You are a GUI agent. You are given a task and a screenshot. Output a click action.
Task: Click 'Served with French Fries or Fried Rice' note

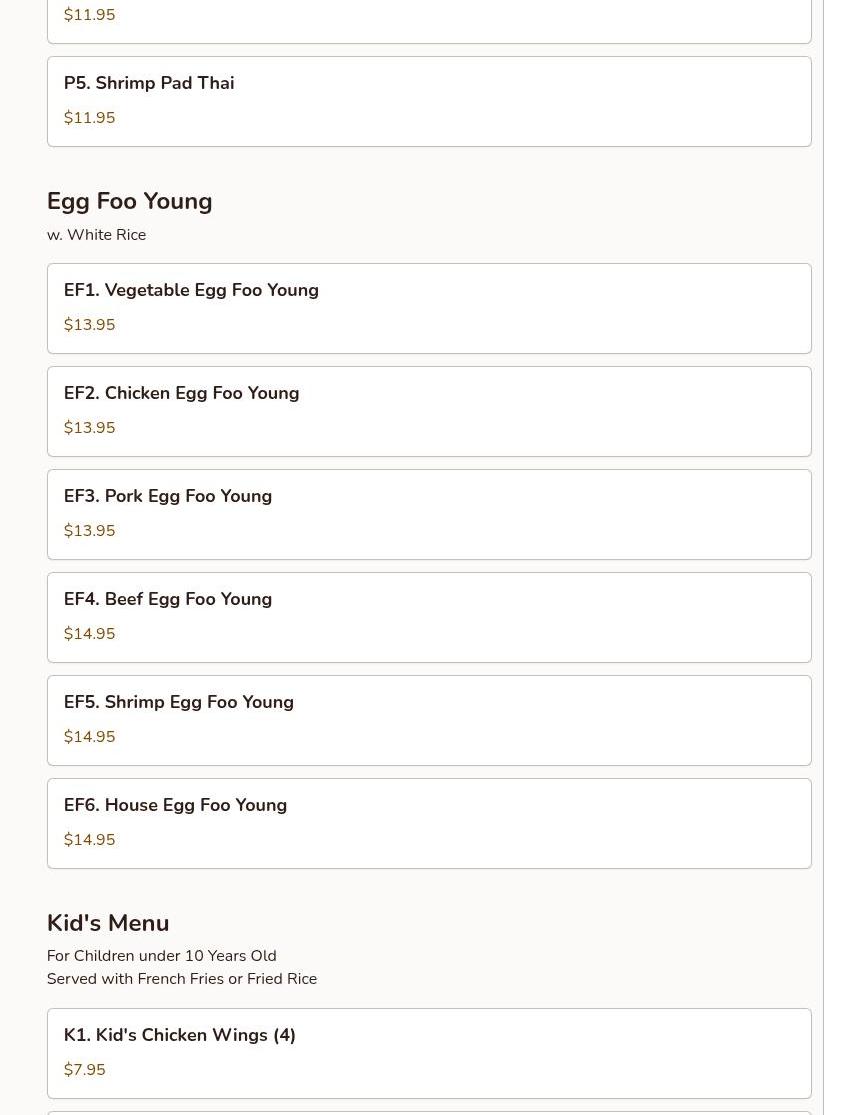click(182, 978)
